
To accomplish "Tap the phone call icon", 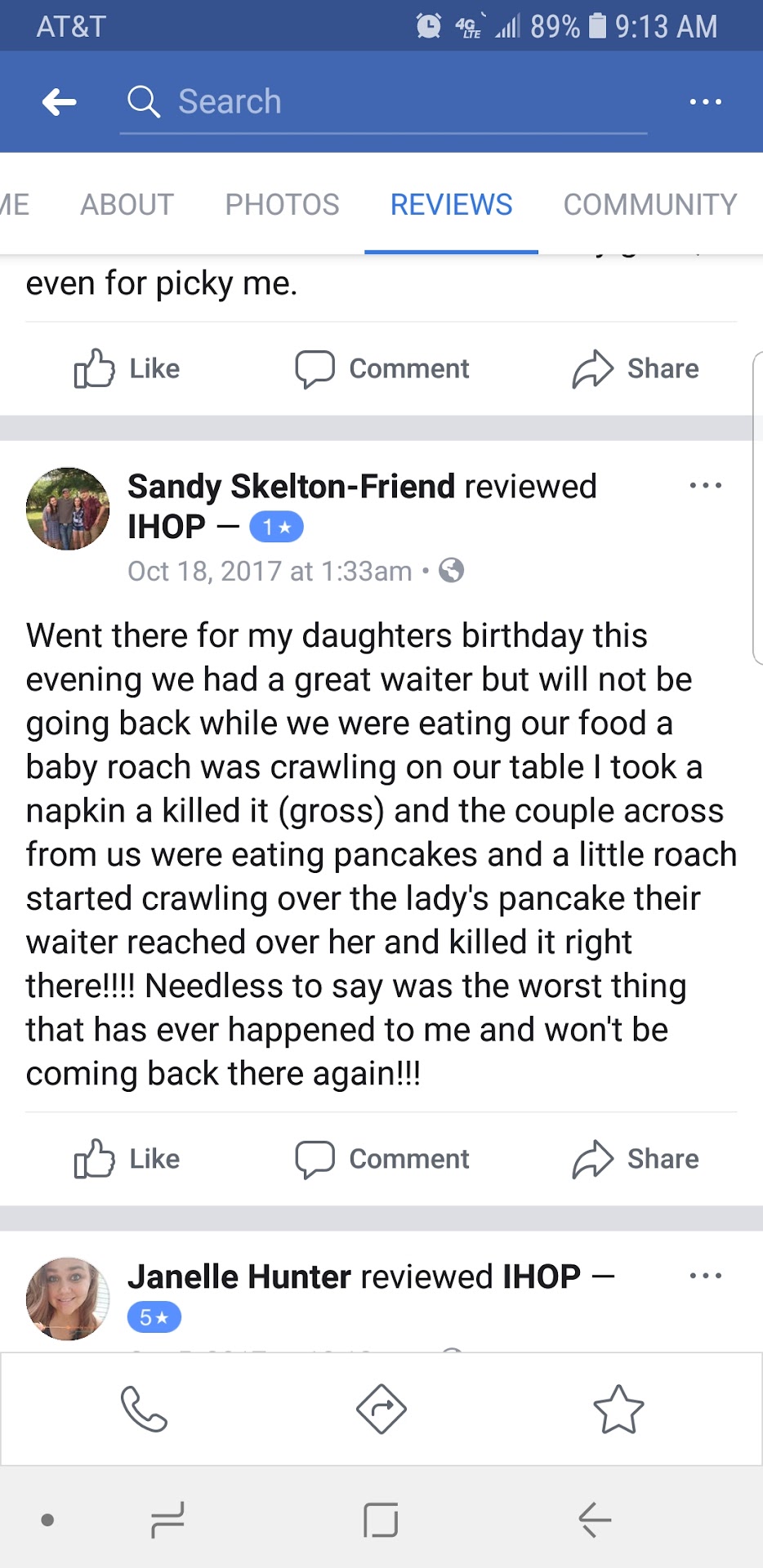I will (144, 1409).
